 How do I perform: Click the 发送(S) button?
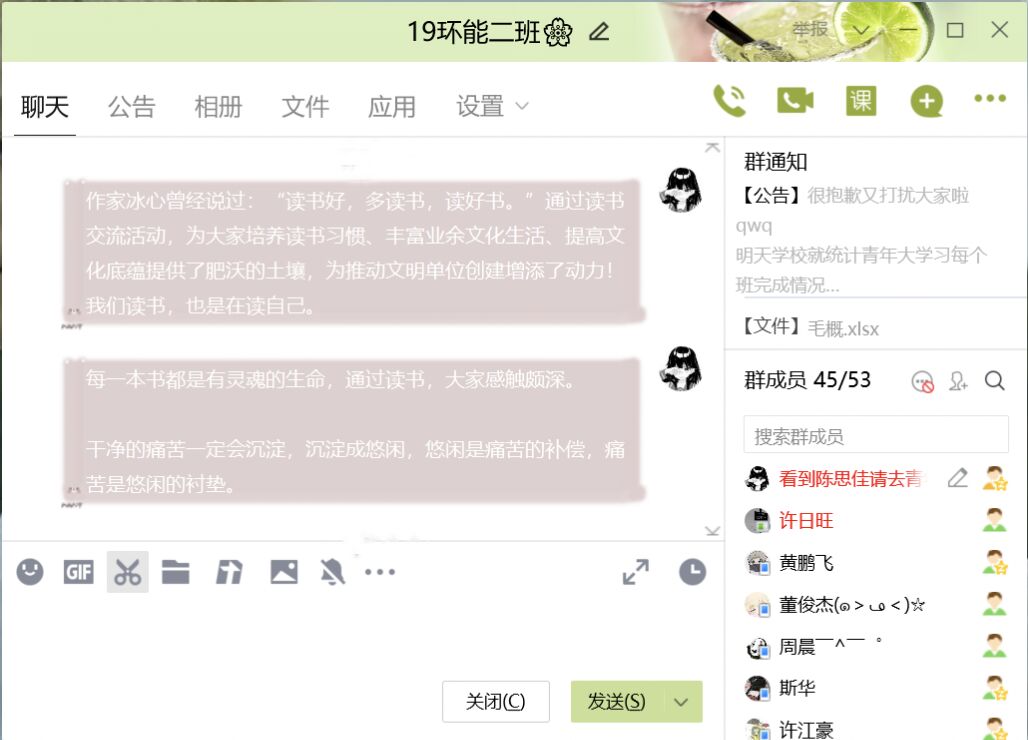(618, 702)
